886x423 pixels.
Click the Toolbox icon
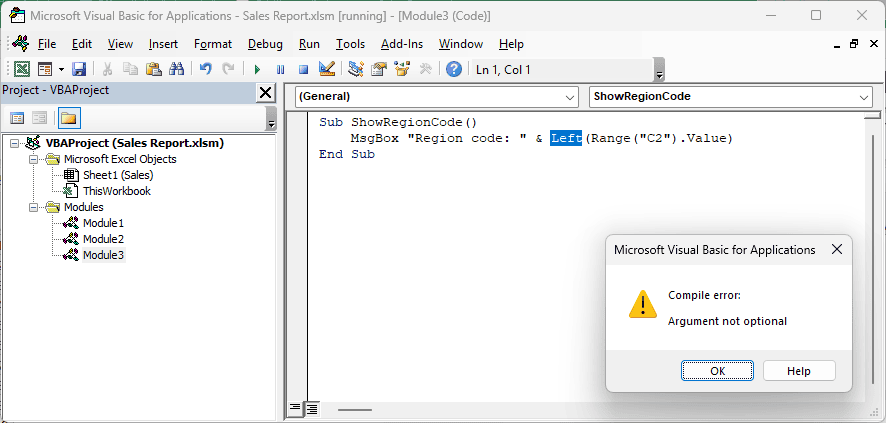pos(425,69)
